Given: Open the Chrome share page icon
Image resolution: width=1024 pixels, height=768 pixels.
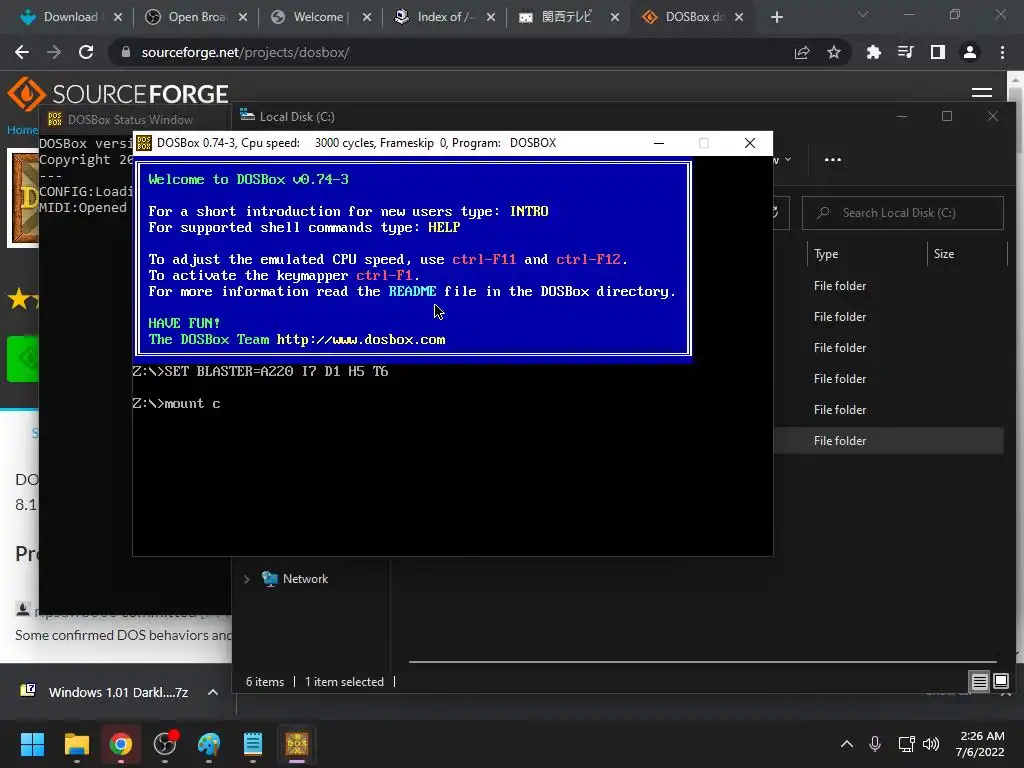Looking at the screenshot, I should (x=802, y=52).
